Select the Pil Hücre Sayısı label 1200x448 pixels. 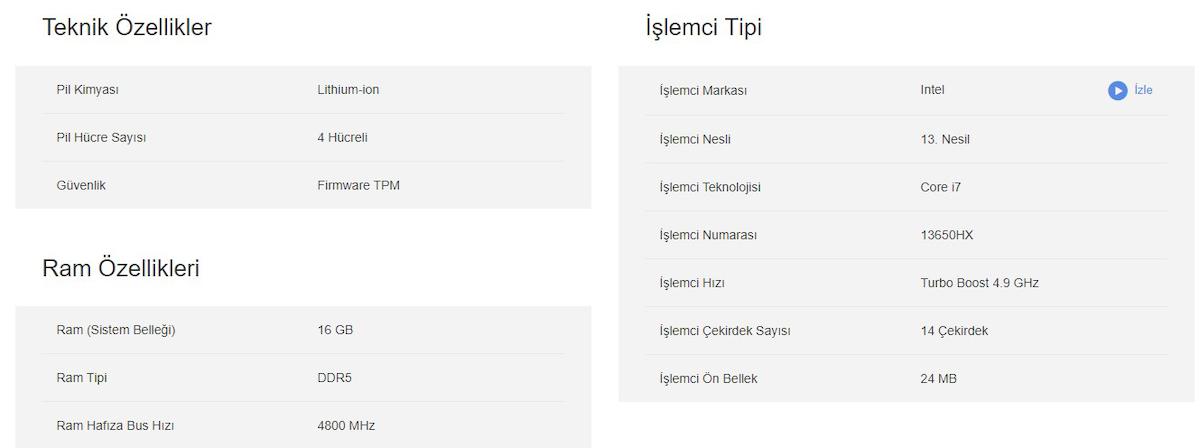coord(101,138)
